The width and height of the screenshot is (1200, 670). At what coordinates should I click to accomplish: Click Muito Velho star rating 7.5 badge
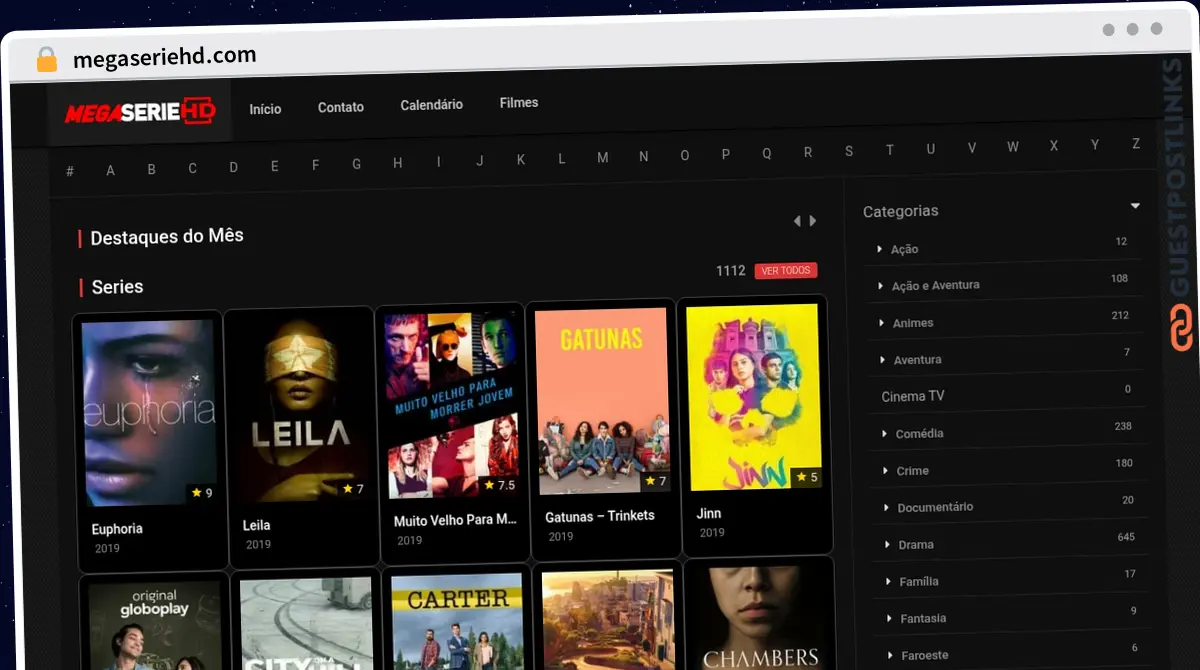(x=500, y=485)
